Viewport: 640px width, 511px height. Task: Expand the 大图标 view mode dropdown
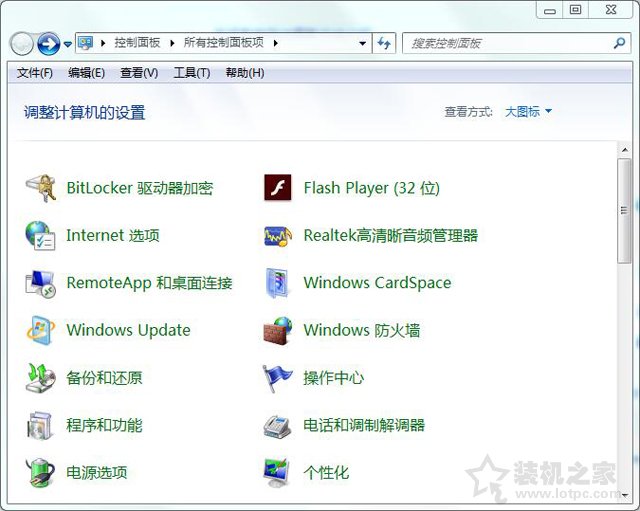click(529, 111)
